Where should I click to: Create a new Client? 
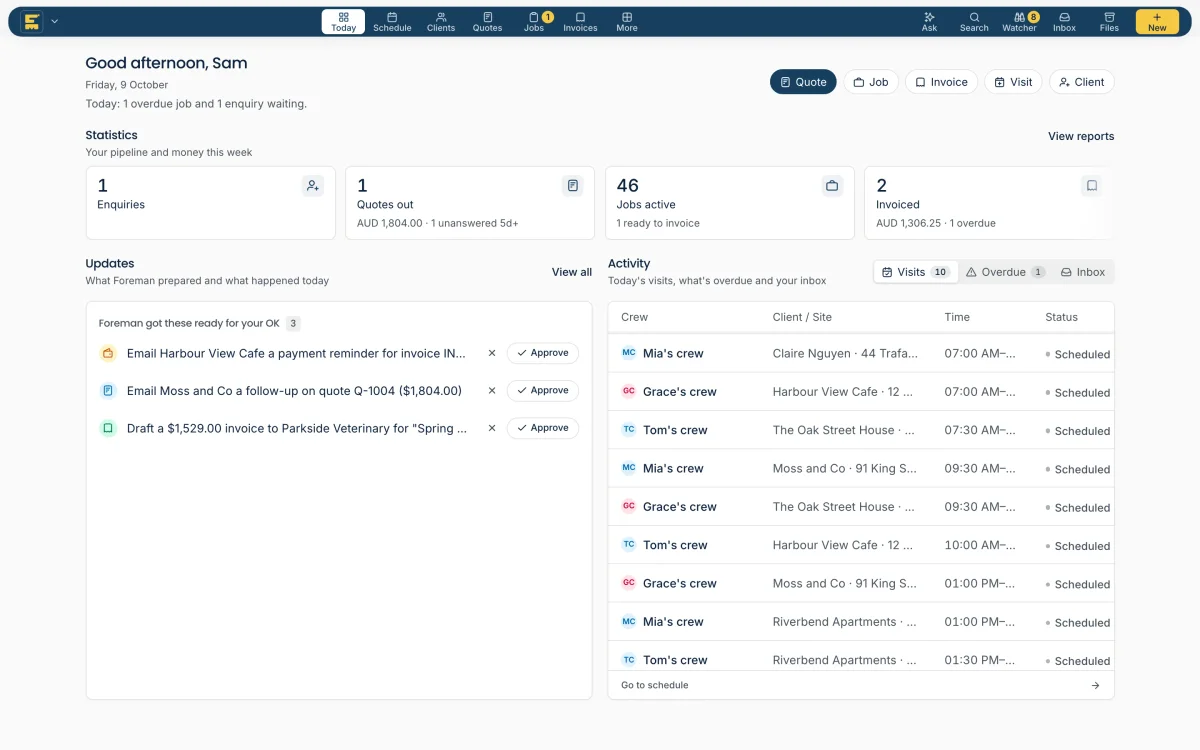click(1082, 82)
